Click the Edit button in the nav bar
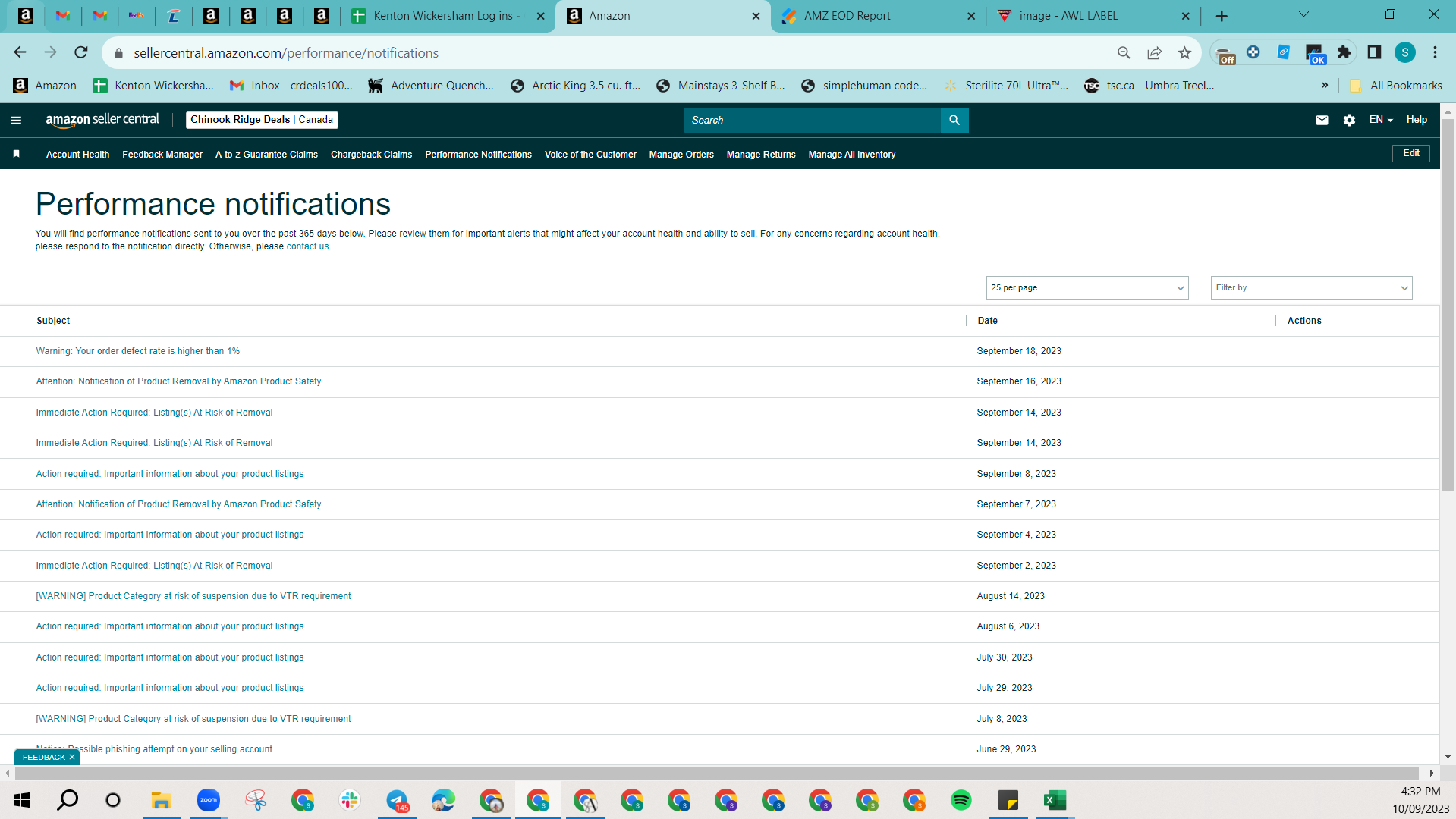 [x=1410, y=153]
